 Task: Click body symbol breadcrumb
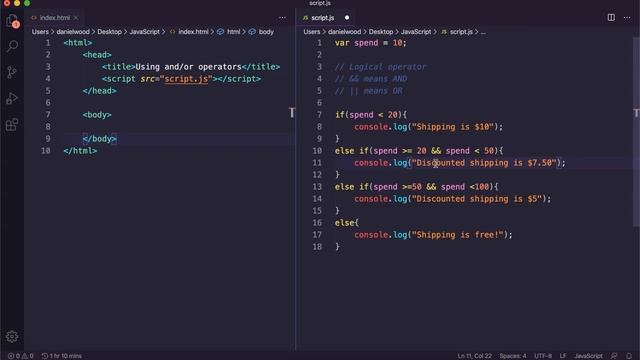coord(261,31)
